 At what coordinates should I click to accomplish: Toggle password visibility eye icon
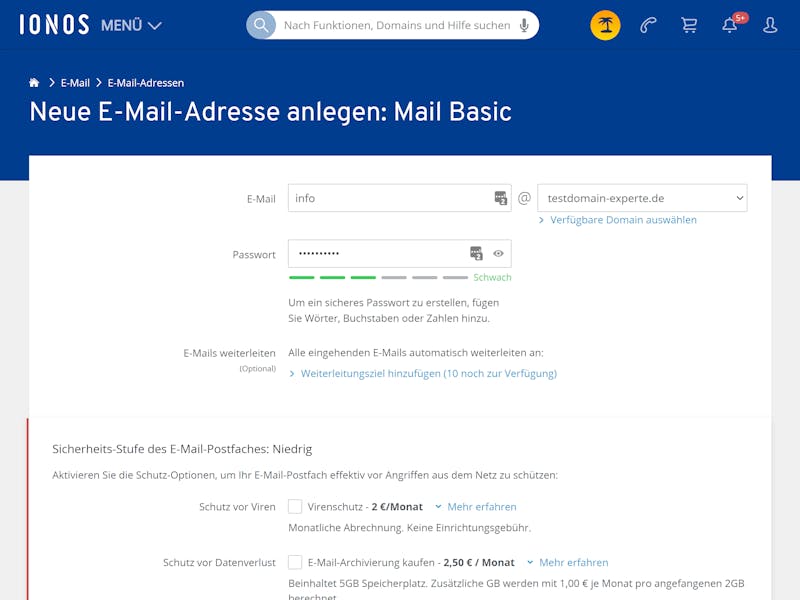[498, 254]
